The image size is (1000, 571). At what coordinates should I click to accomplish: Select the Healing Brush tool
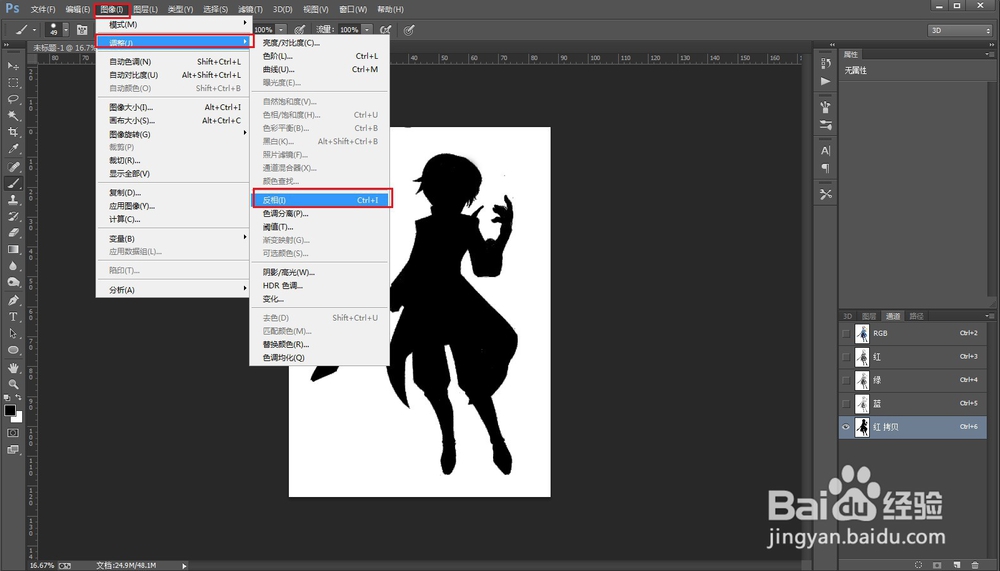tap(13, 167)
